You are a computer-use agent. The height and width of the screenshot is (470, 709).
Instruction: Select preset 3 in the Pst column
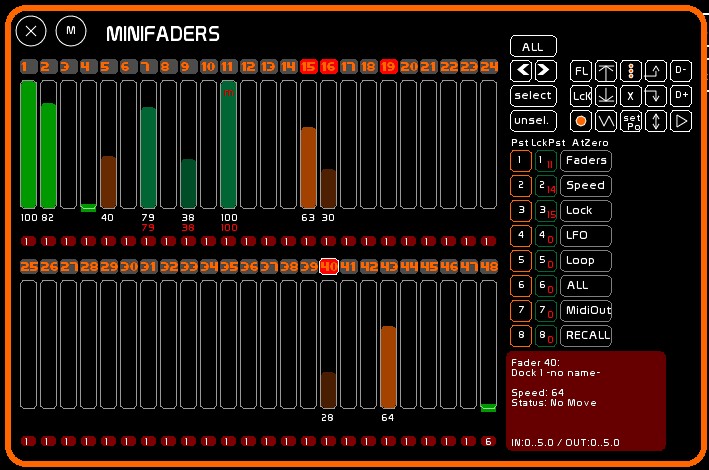521,211
